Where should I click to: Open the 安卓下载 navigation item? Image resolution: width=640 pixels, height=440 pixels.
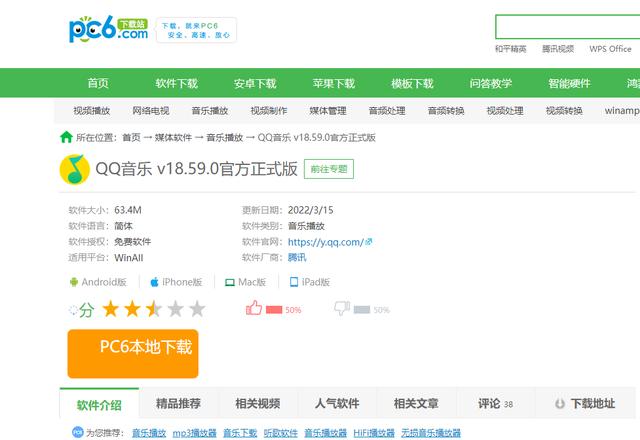pyautogui.click(x=255, y=83)
